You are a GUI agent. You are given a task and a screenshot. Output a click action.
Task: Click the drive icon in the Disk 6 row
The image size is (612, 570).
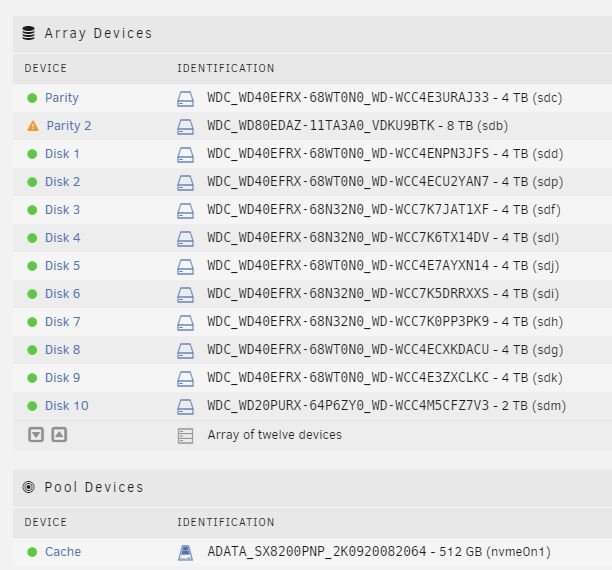pos(185,295)
